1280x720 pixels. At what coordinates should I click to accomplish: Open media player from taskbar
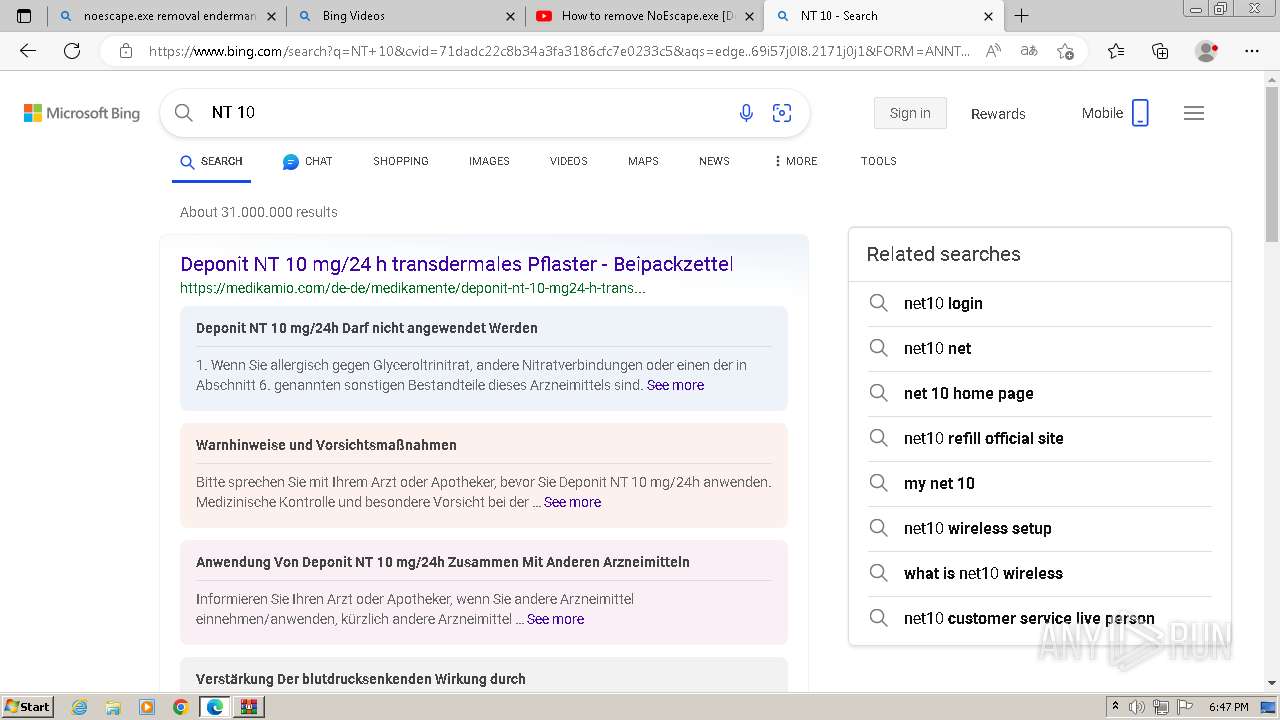coord(147,707)
